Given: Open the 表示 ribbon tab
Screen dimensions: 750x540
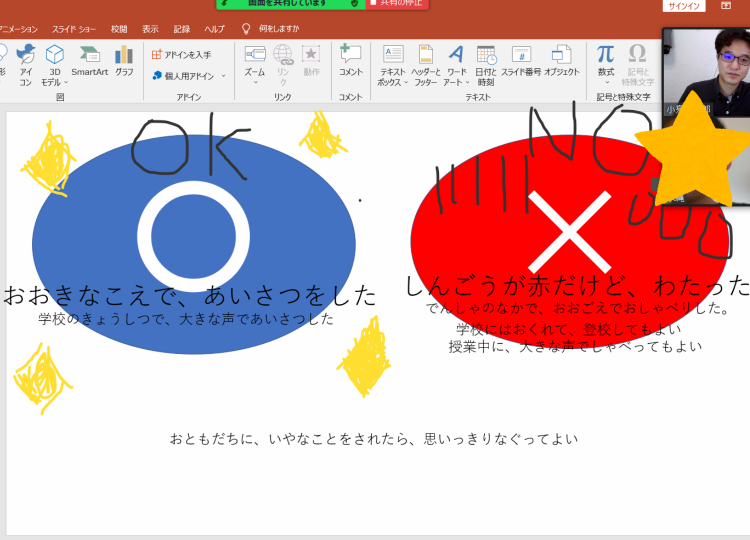Looking at the screenshot, I should [x=150, y=29].
